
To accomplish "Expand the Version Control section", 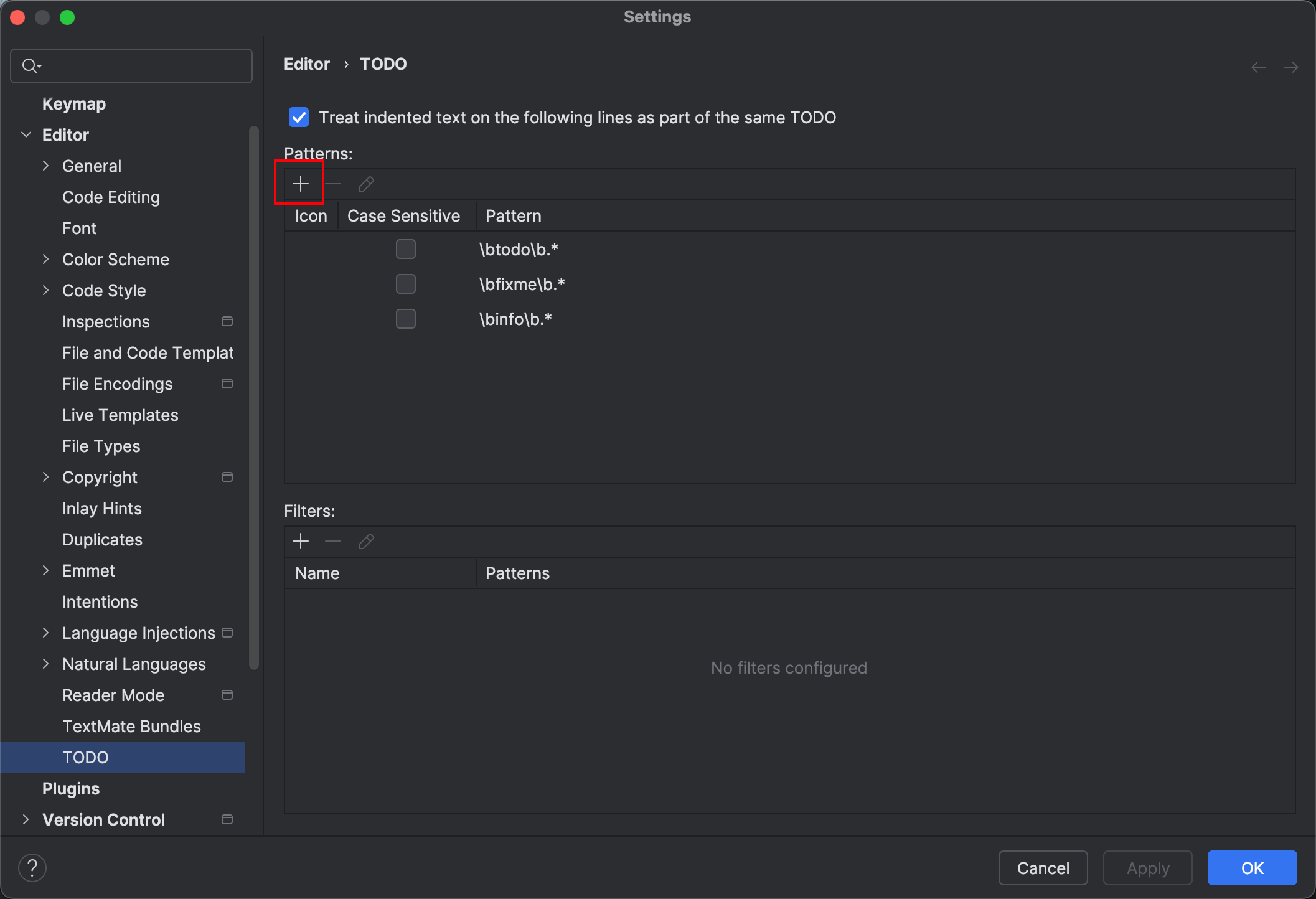I will point(26,819).
